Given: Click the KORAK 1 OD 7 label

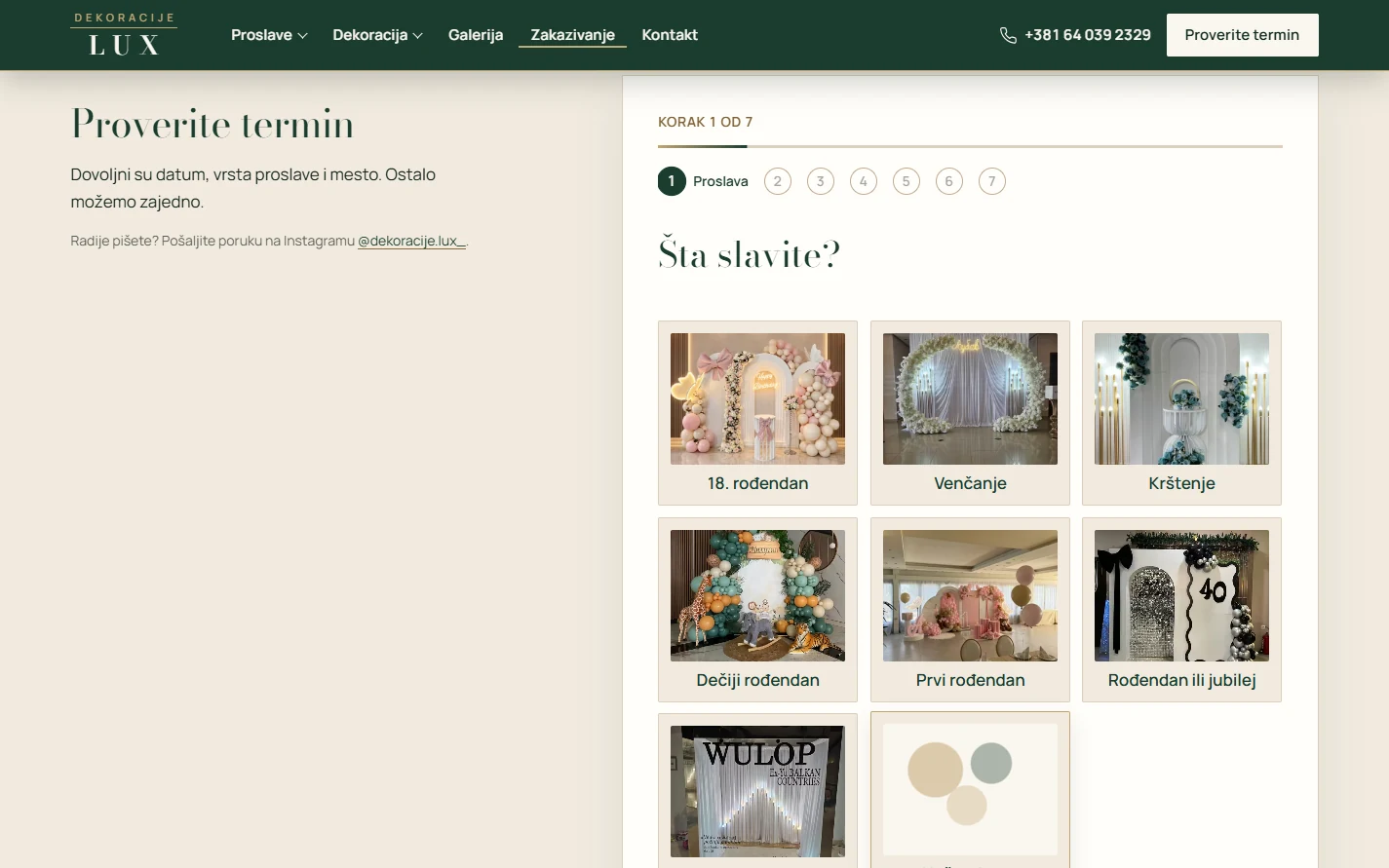Looking at the screenshot, I should pos(705,122).
